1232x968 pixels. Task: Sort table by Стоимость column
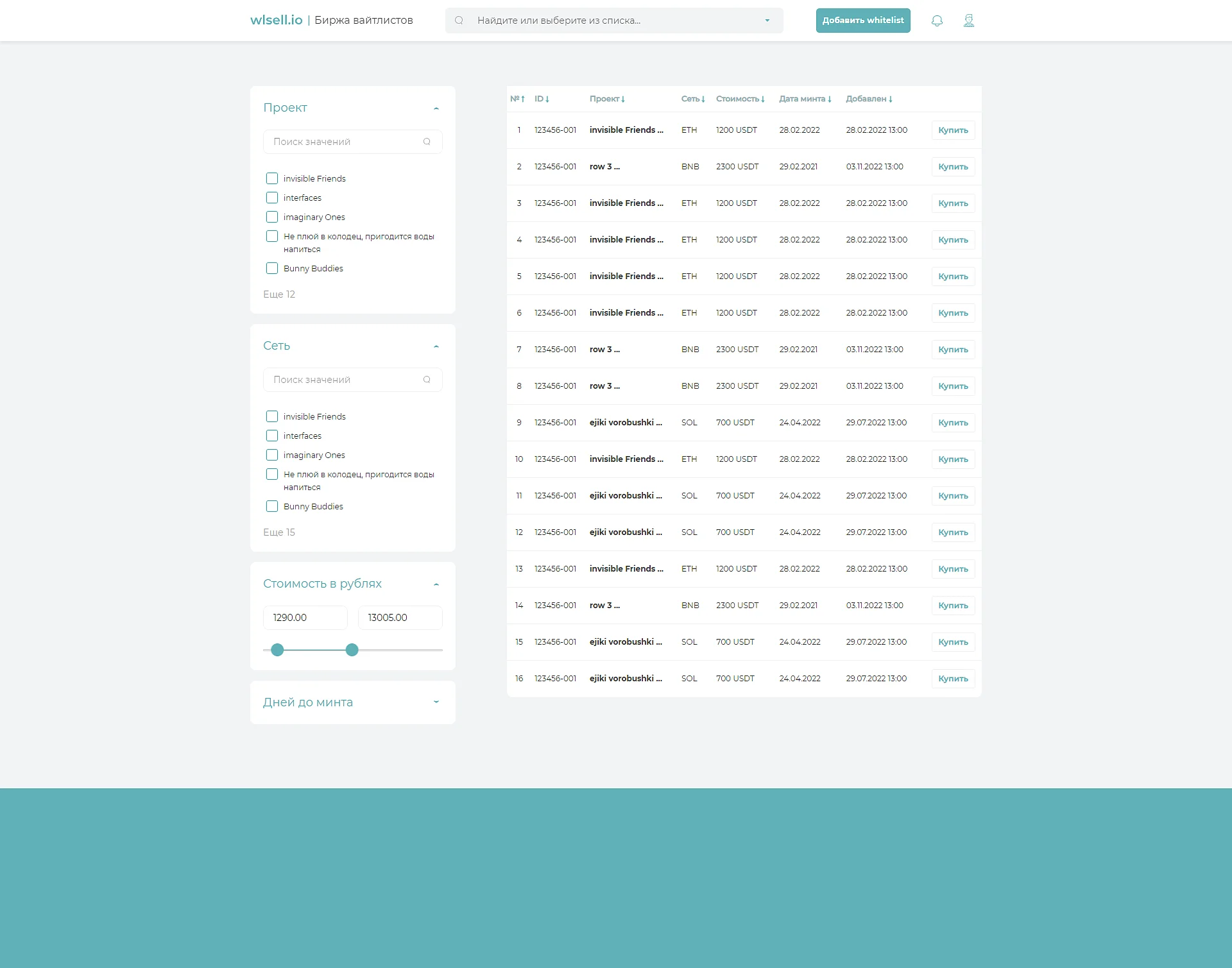click(x=740, y=99)
